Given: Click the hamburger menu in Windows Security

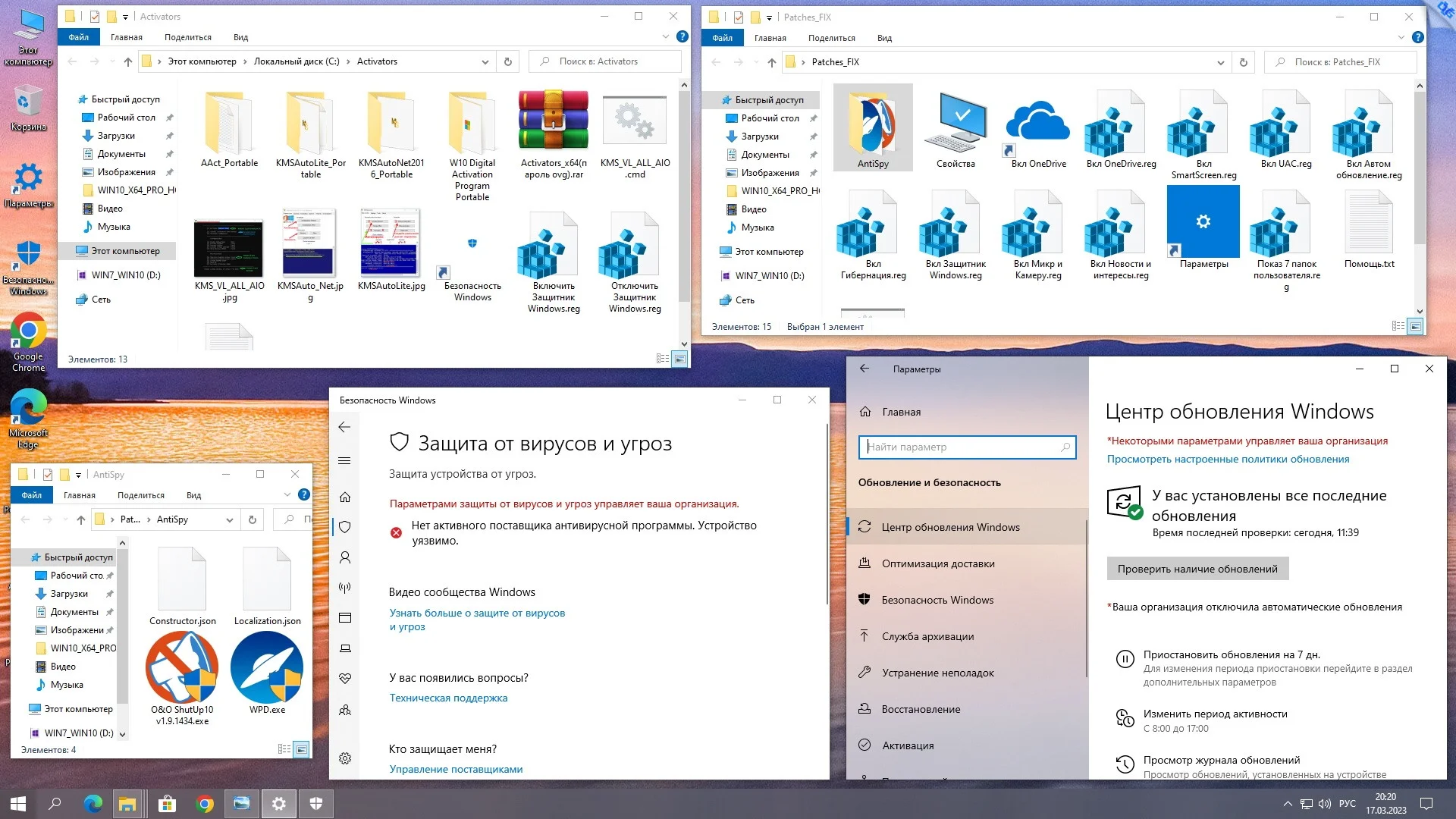Looking at the screenshot, I should tap(344, 461).
